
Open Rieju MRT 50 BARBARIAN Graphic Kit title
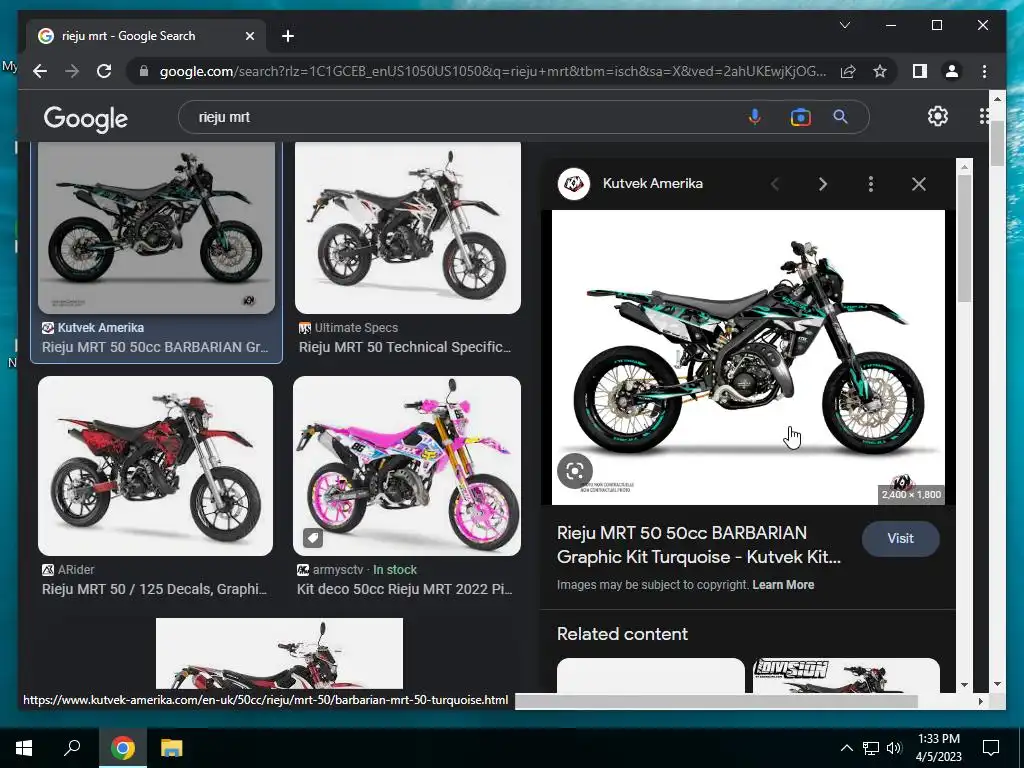(699, 545)
